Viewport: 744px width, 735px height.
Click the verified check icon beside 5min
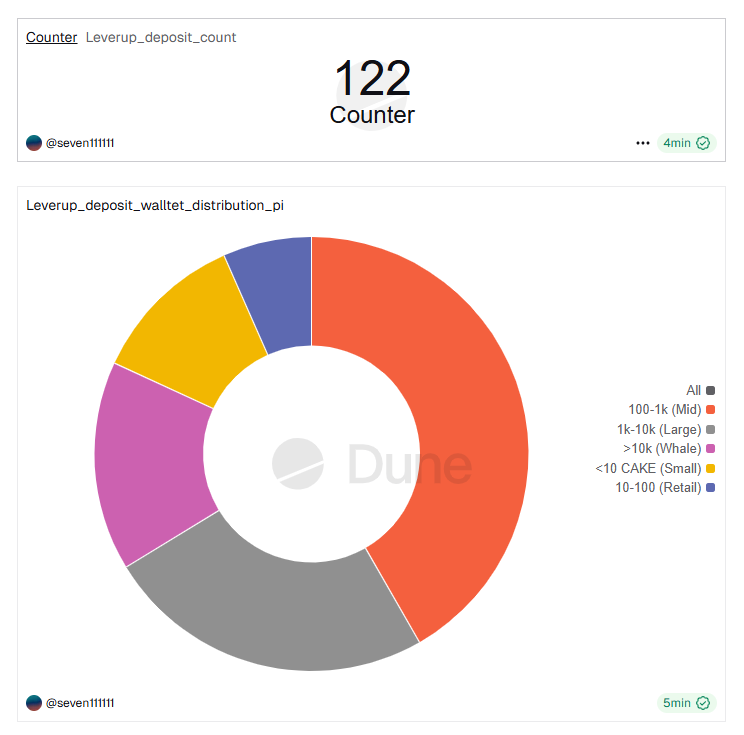pyautogui.click(x=703, y=703)
